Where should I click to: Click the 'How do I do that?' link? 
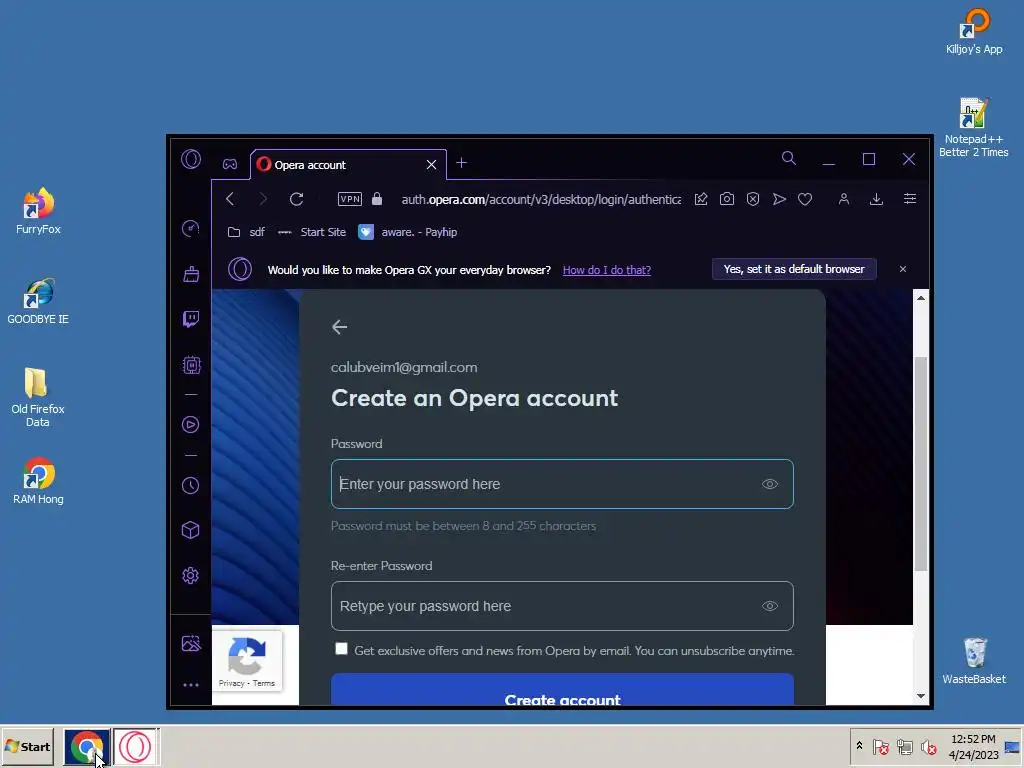click(607, 270)
